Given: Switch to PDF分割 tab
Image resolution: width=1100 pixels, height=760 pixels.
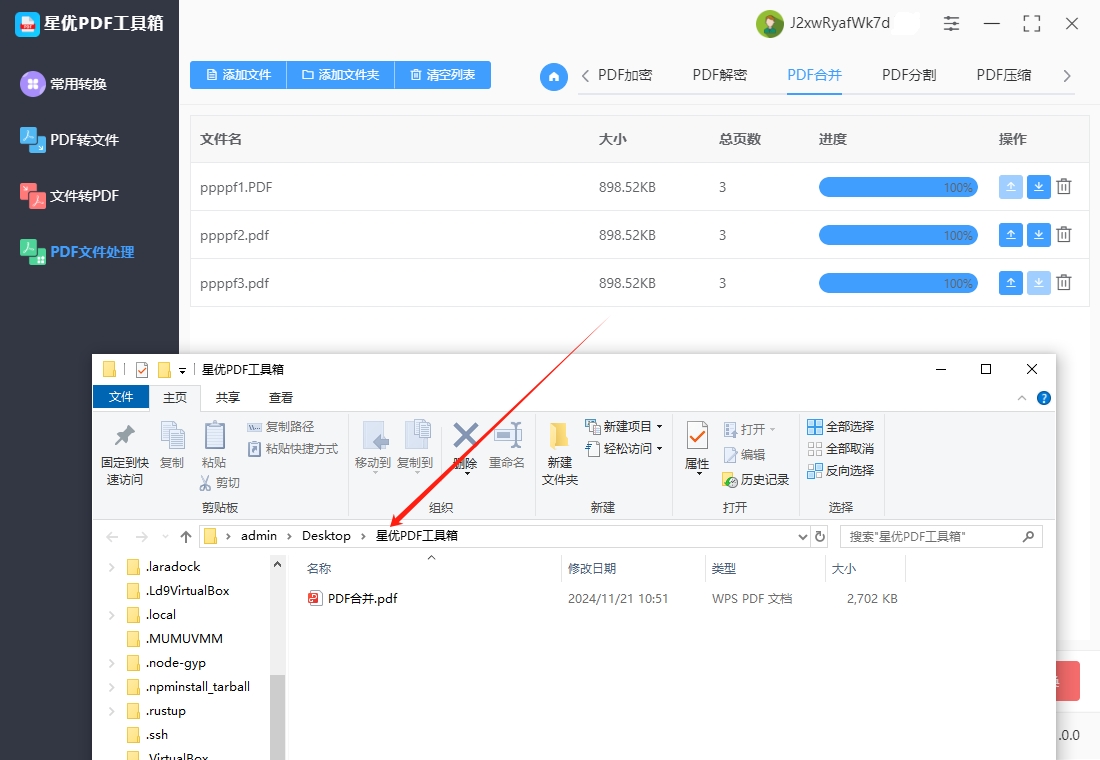Looking at the screenshot, I should (909, 75).
